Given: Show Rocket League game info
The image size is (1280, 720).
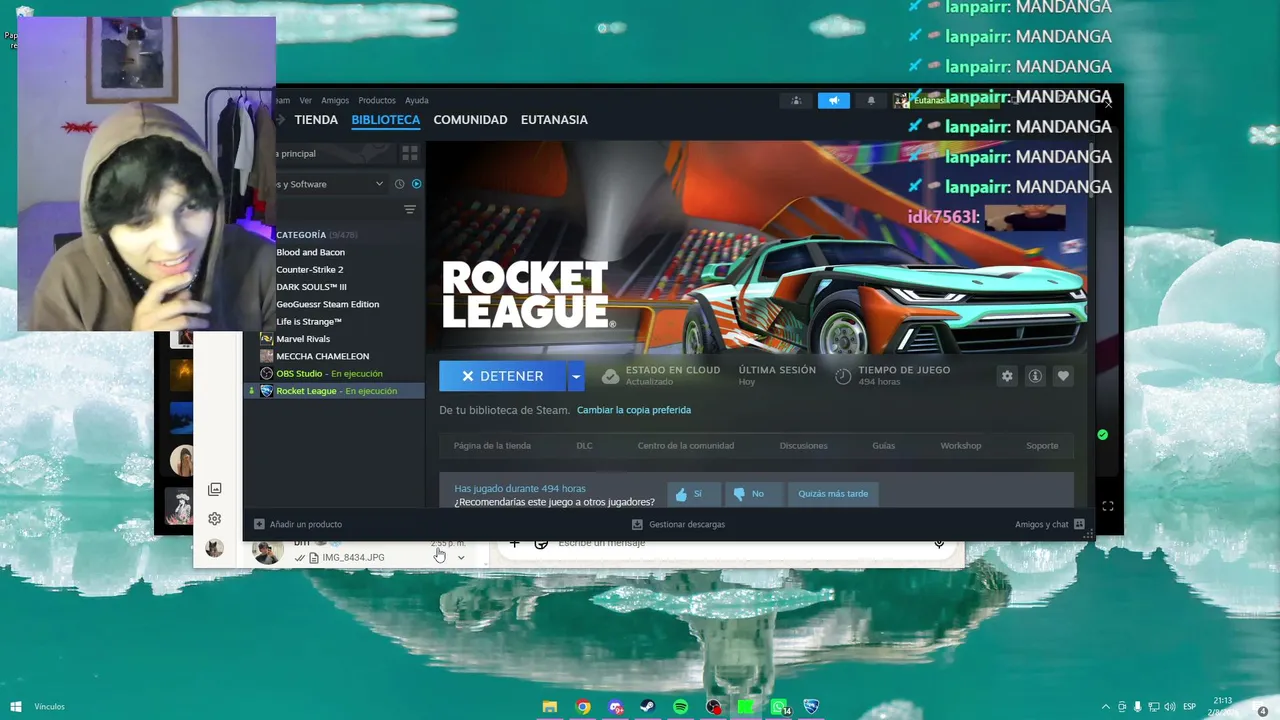Looking at the screenshot, I should pos(1035,376).
